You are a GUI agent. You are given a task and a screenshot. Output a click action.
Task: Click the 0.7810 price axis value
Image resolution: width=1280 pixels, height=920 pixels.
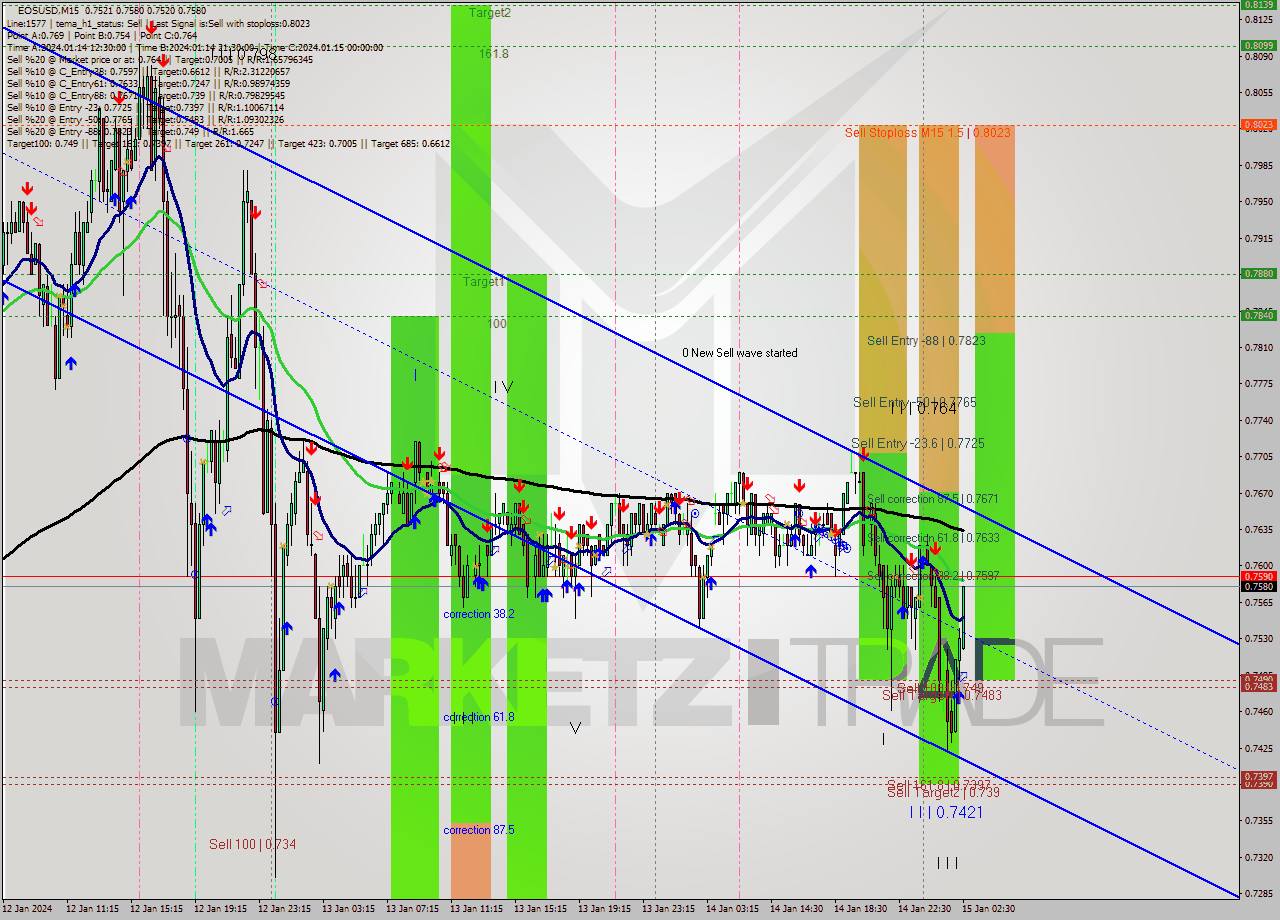tap(1259, 348)
